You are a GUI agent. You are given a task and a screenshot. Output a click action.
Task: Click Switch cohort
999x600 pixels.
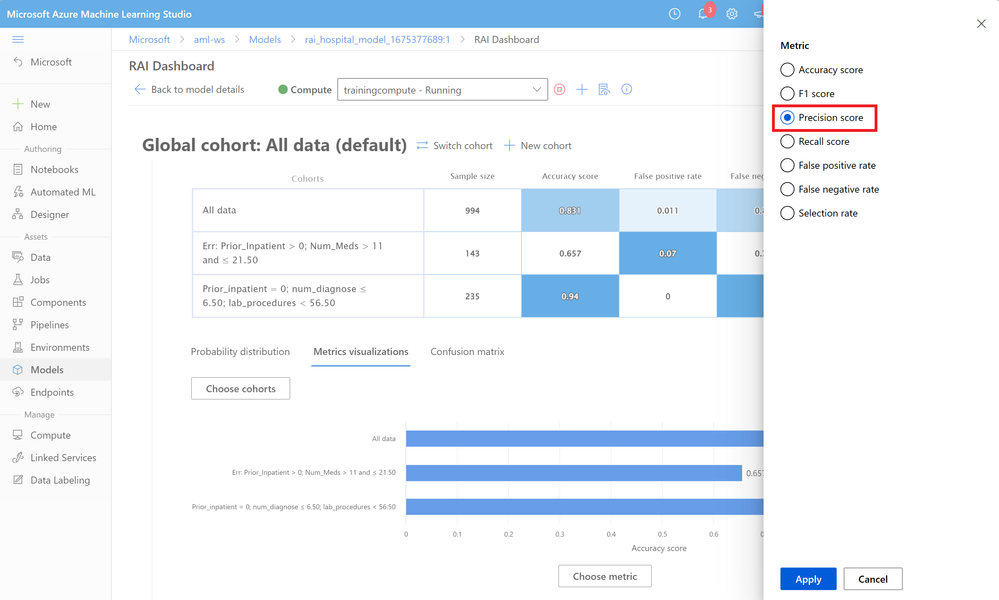point(454,145)
